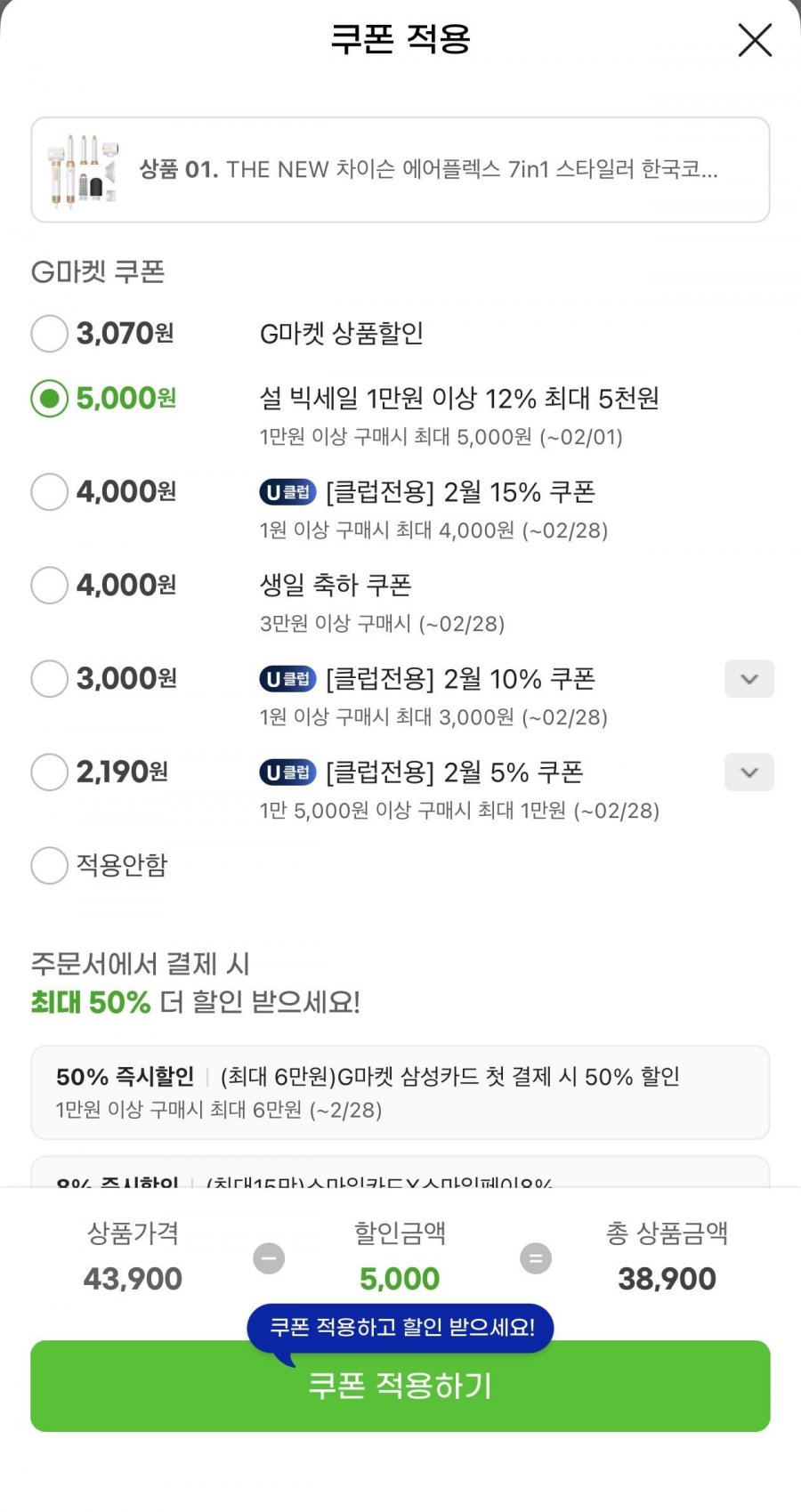Choose the 4,000원 클럽전용 2월 15% coupon

[50, 492]
